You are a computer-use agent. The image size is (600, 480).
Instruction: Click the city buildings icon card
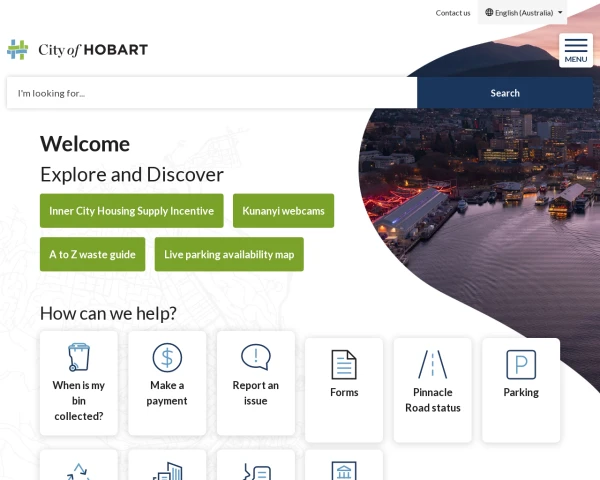(x=167, y=465)
